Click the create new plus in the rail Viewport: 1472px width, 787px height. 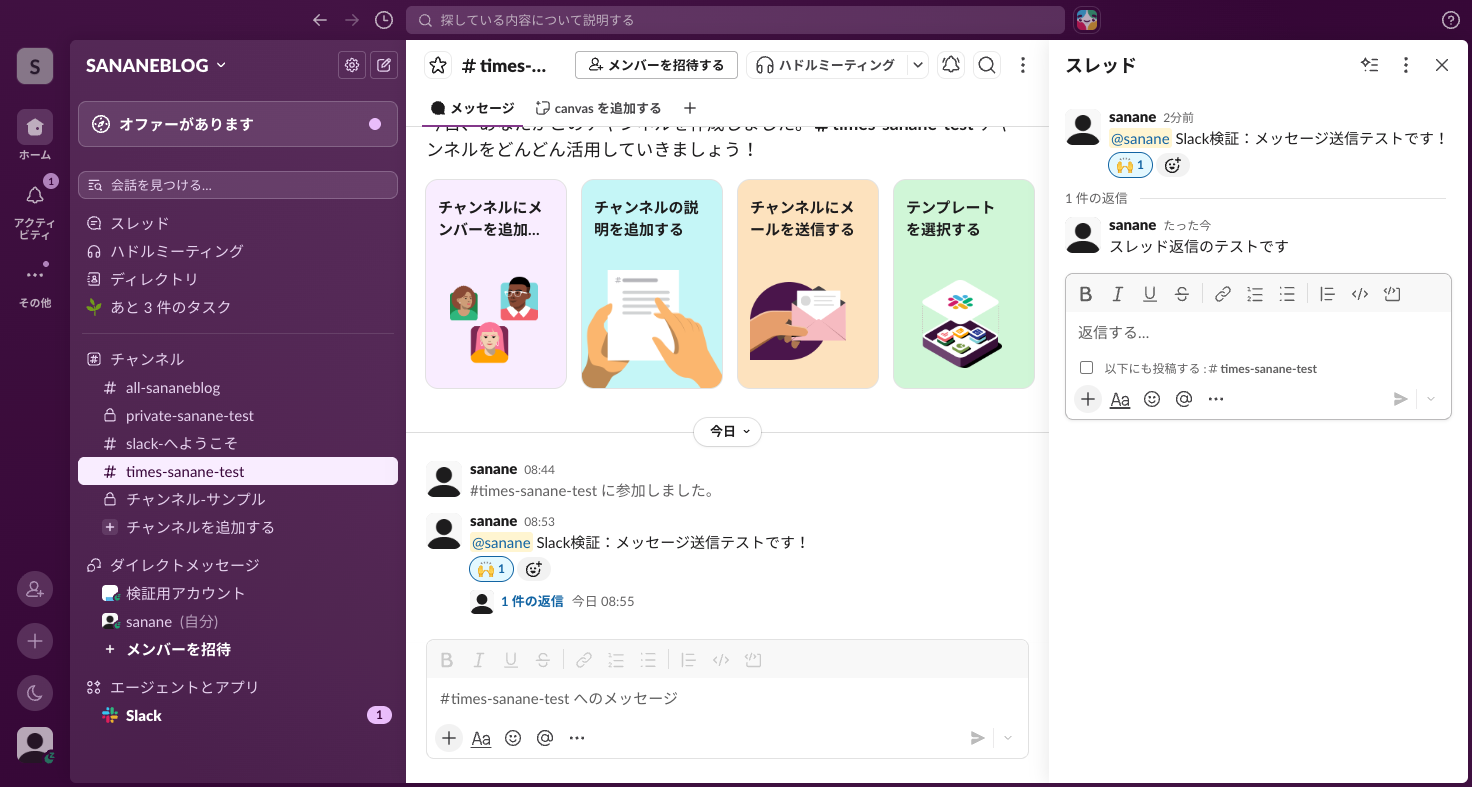pyautogui.click(x=34, y=641)
